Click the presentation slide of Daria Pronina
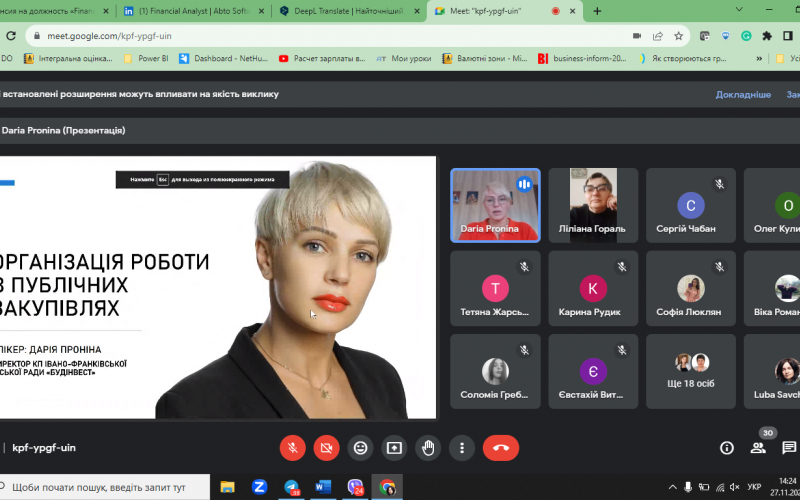 [218, 287]
